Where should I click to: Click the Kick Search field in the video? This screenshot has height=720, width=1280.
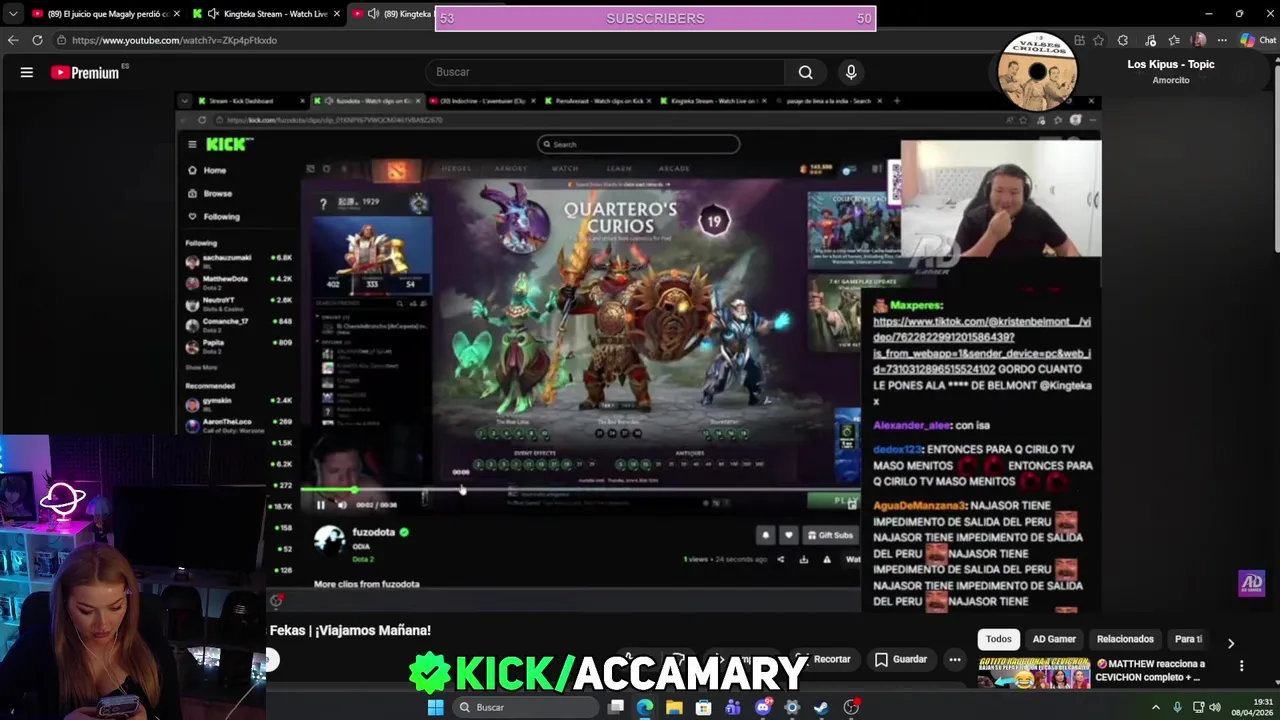tap(638, 144)
